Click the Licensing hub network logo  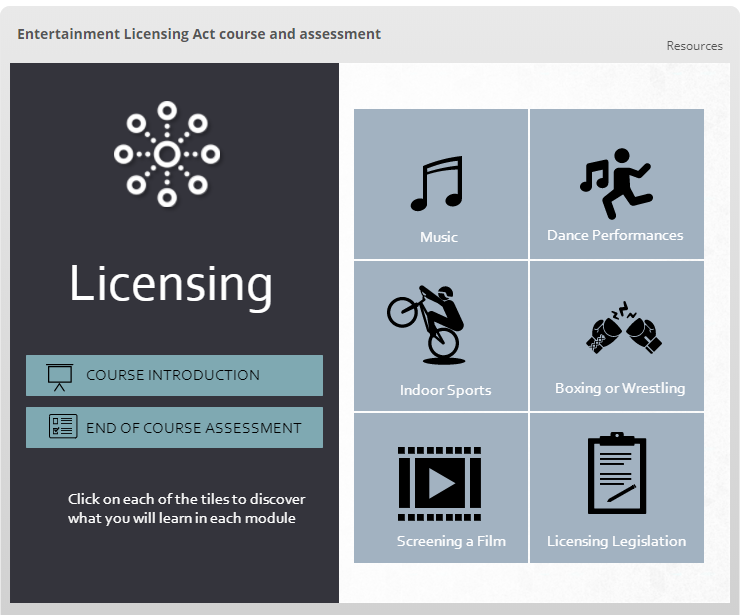(x=167, y=154)
